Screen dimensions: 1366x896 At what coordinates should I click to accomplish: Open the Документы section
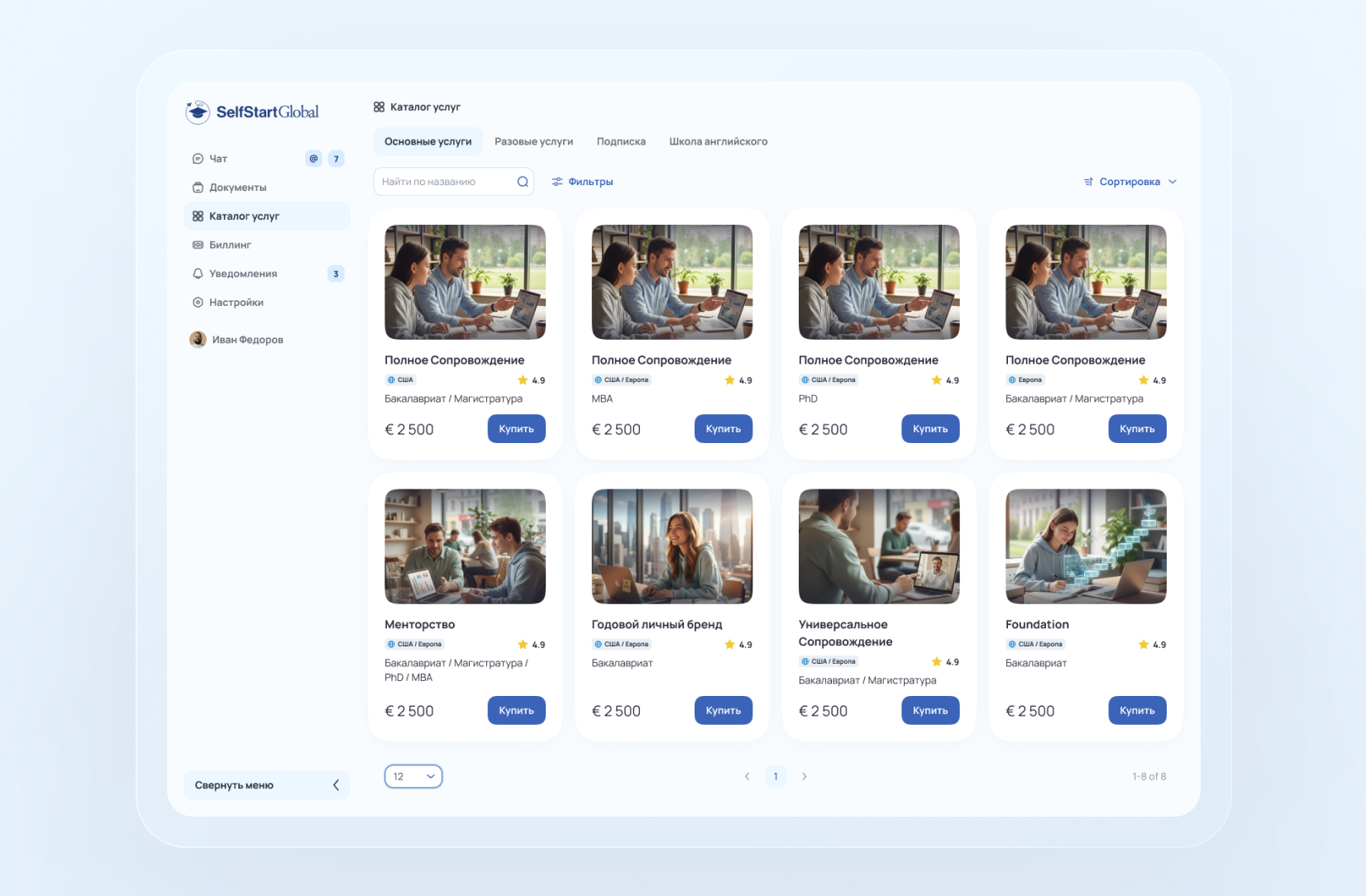pos(237,188)
